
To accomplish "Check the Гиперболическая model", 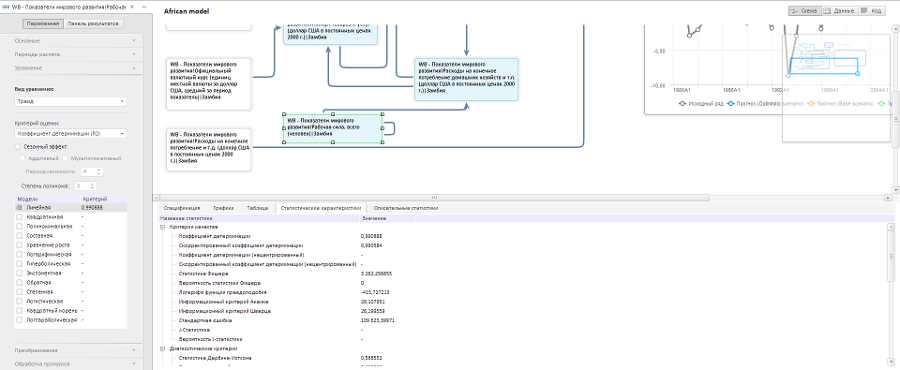I will tap(20, 263).
